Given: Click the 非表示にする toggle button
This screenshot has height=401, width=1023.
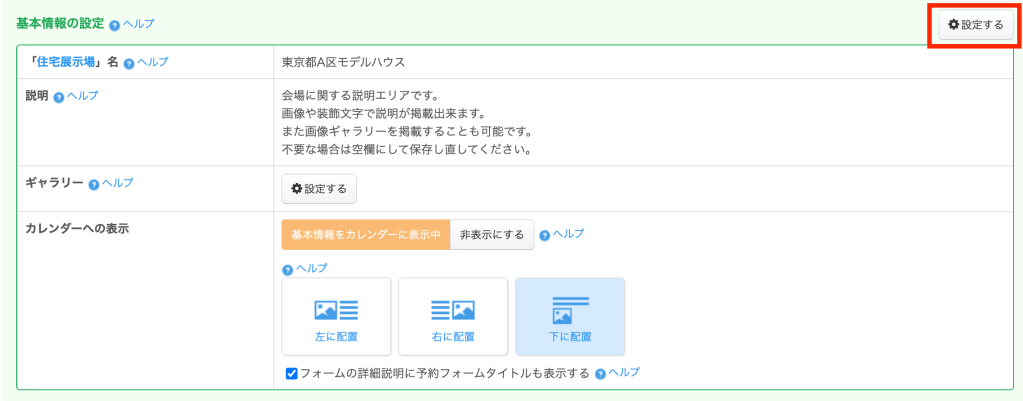Looking at the screenshot, I should coord(492,235).
